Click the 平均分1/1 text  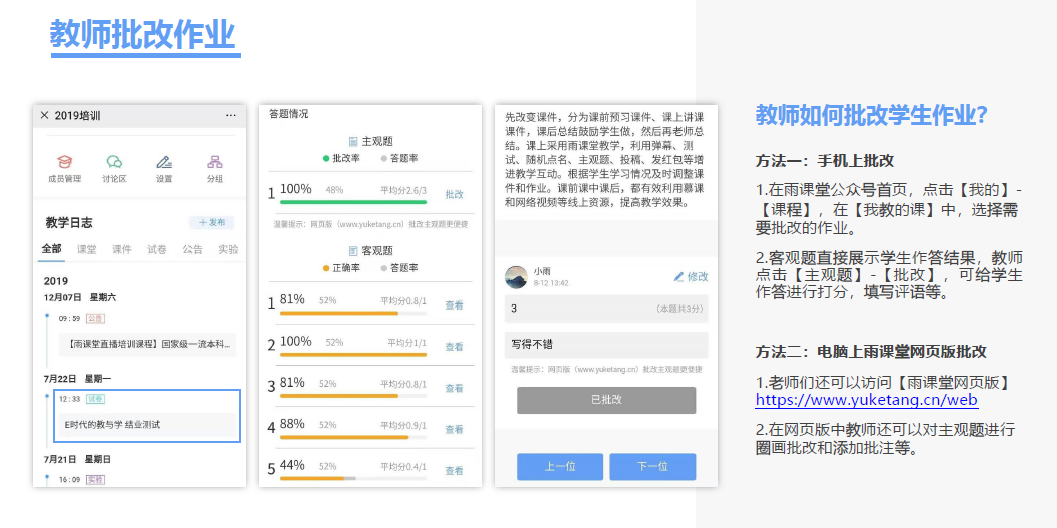pos(407,343)
